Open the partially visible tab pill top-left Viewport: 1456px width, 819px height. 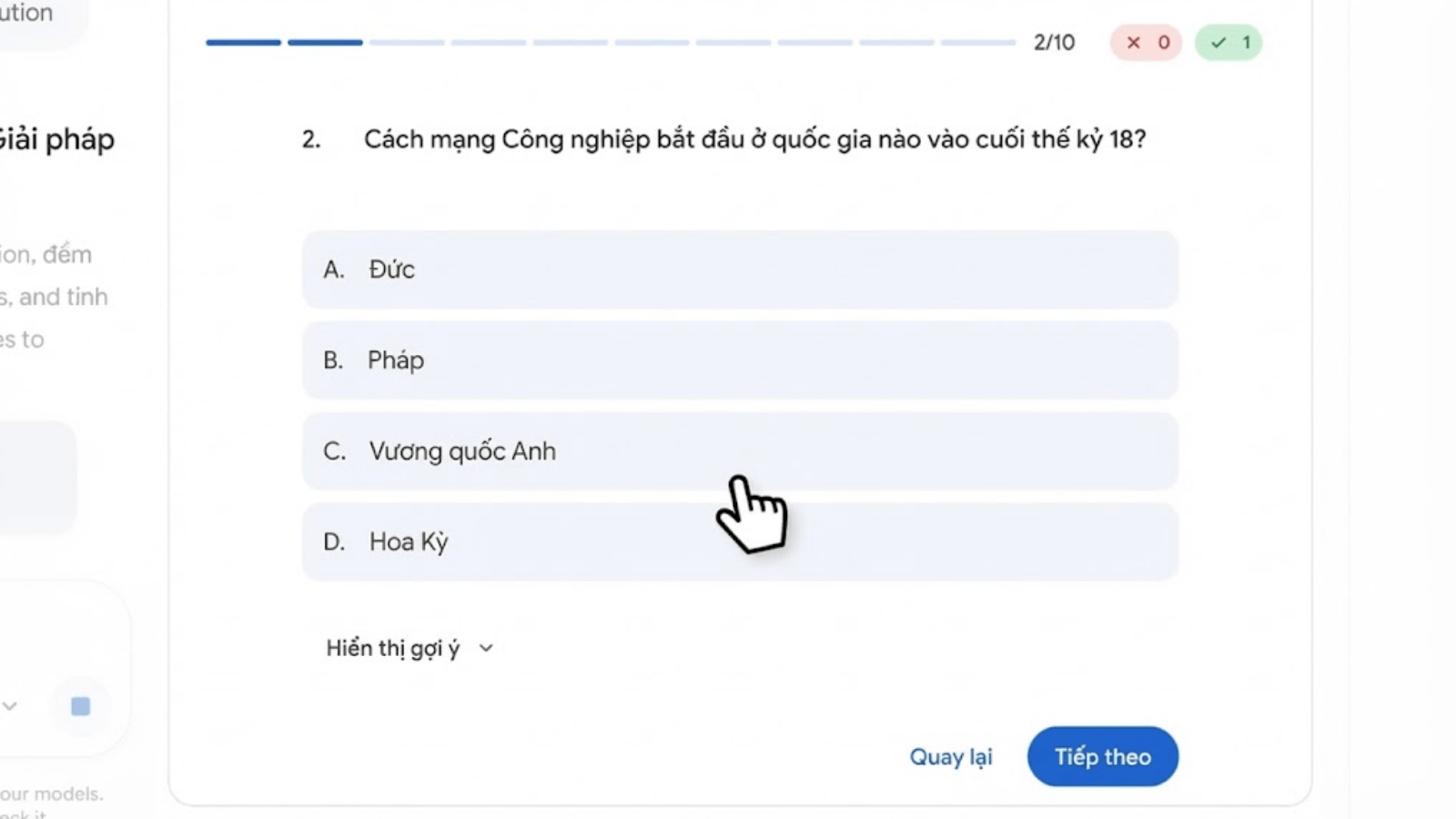[36, 16]
